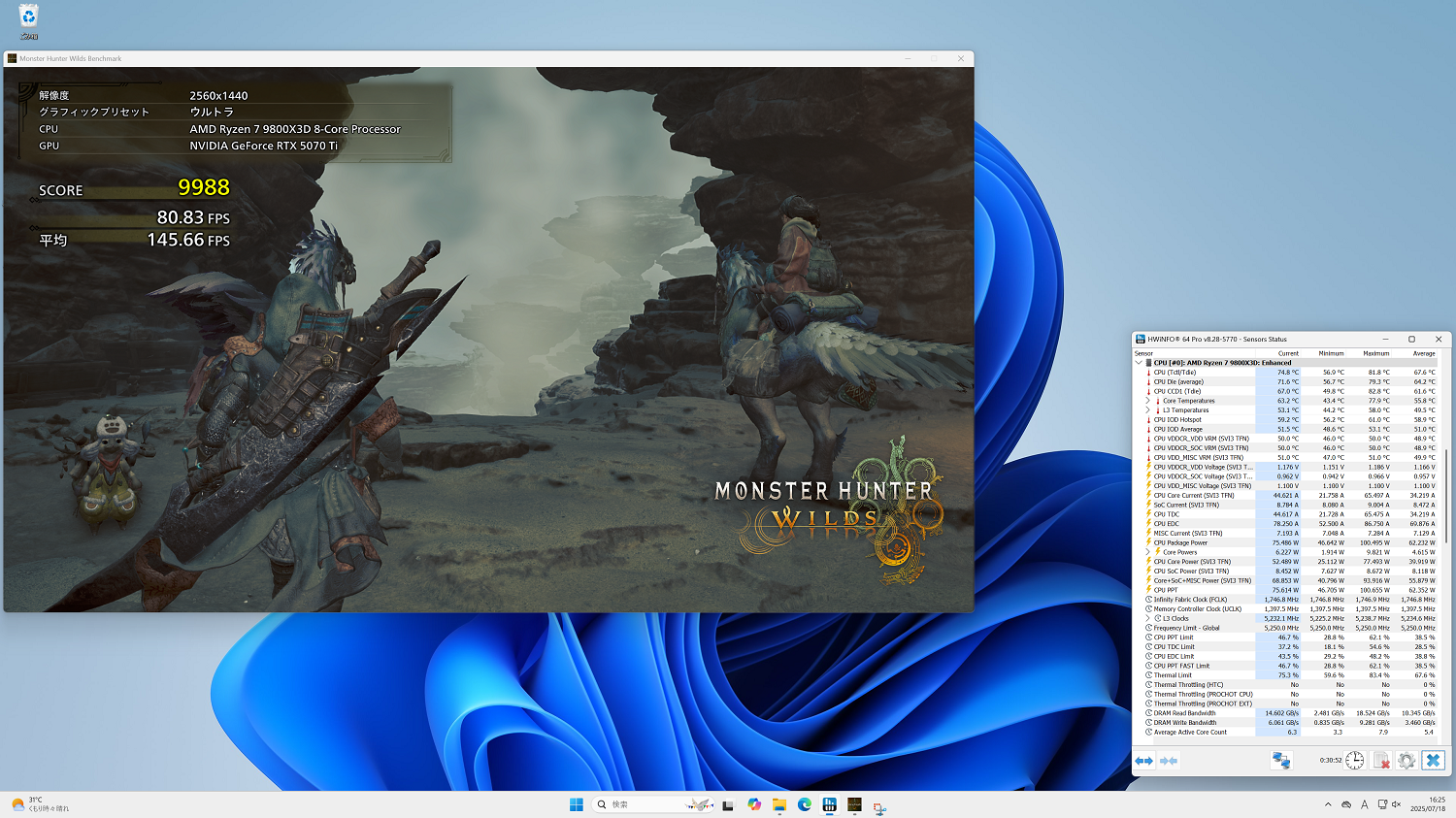This screenshot has width=1456, height=818.
Task: Open HWiNFO network remote monitoring icon
Action: (x=1281, y=761)
